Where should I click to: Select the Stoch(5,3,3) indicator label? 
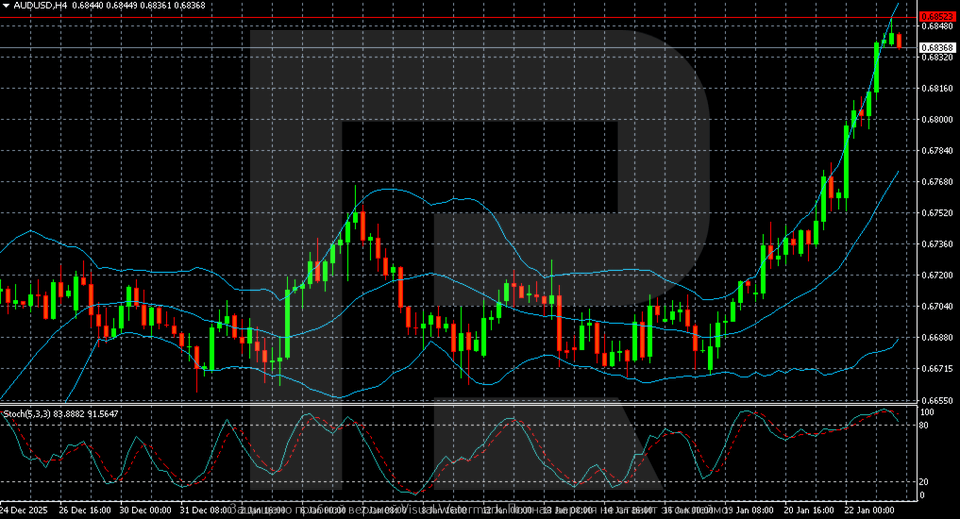28,413
